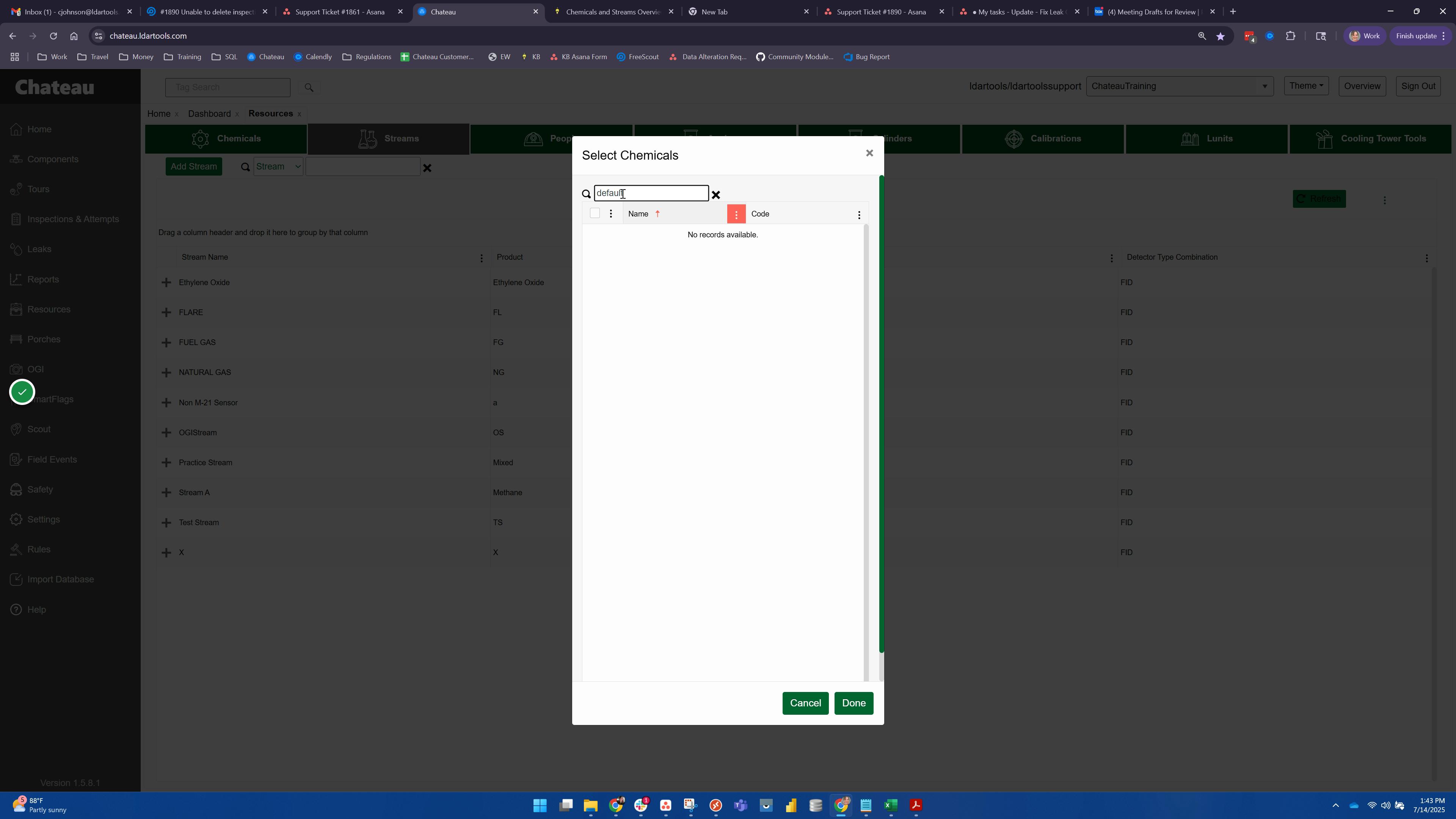The image size is (1456, 819).
Task: Expand the Ethylene Oxide stream row
Action: coord(166,282)
